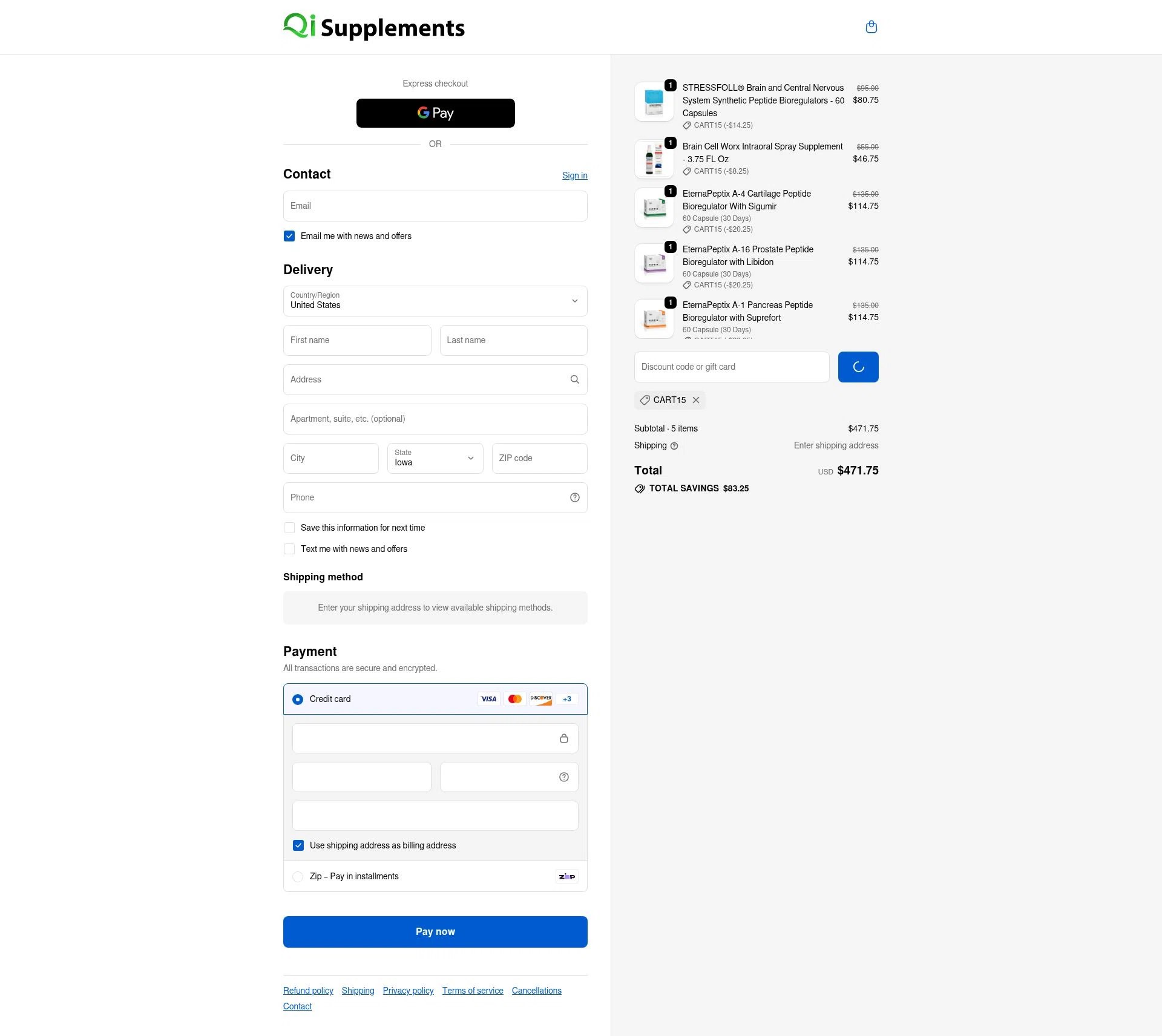Image resolution: width=1162 pixels, height=1036 pixels.
Task: Click the Google Pay express checkout button
Action: [x=435, y=113]
